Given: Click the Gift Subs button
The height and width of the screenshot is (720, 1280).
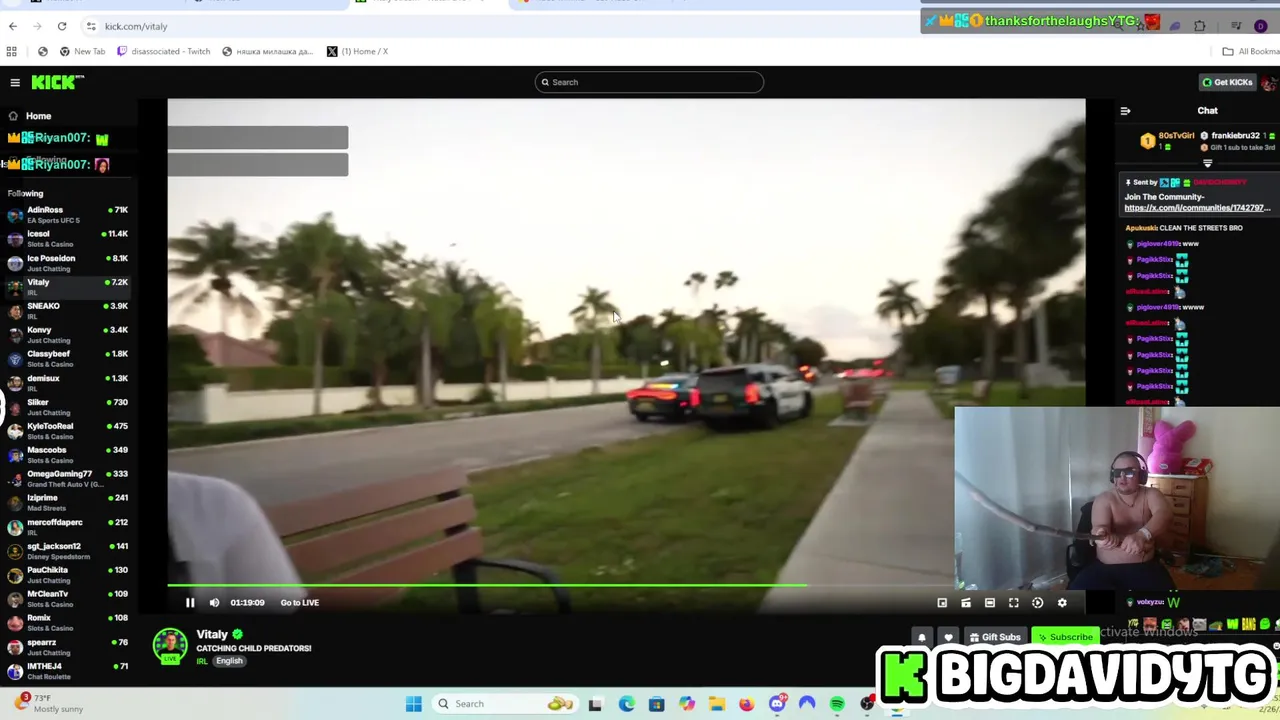Looking at the screenshot, I should 994,637.
